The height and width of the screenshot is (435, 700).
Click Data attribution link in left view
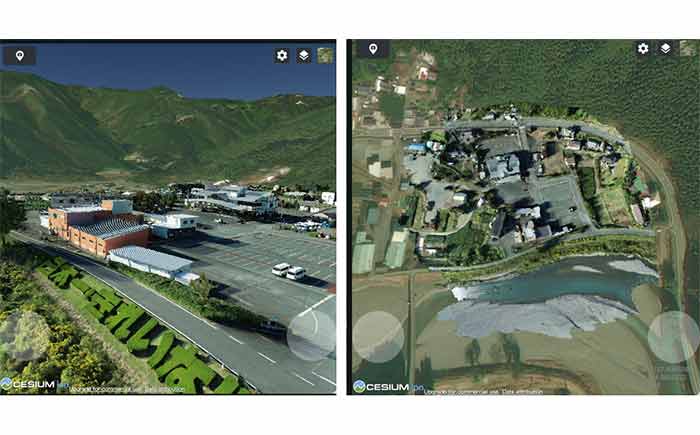pos(164,389)
